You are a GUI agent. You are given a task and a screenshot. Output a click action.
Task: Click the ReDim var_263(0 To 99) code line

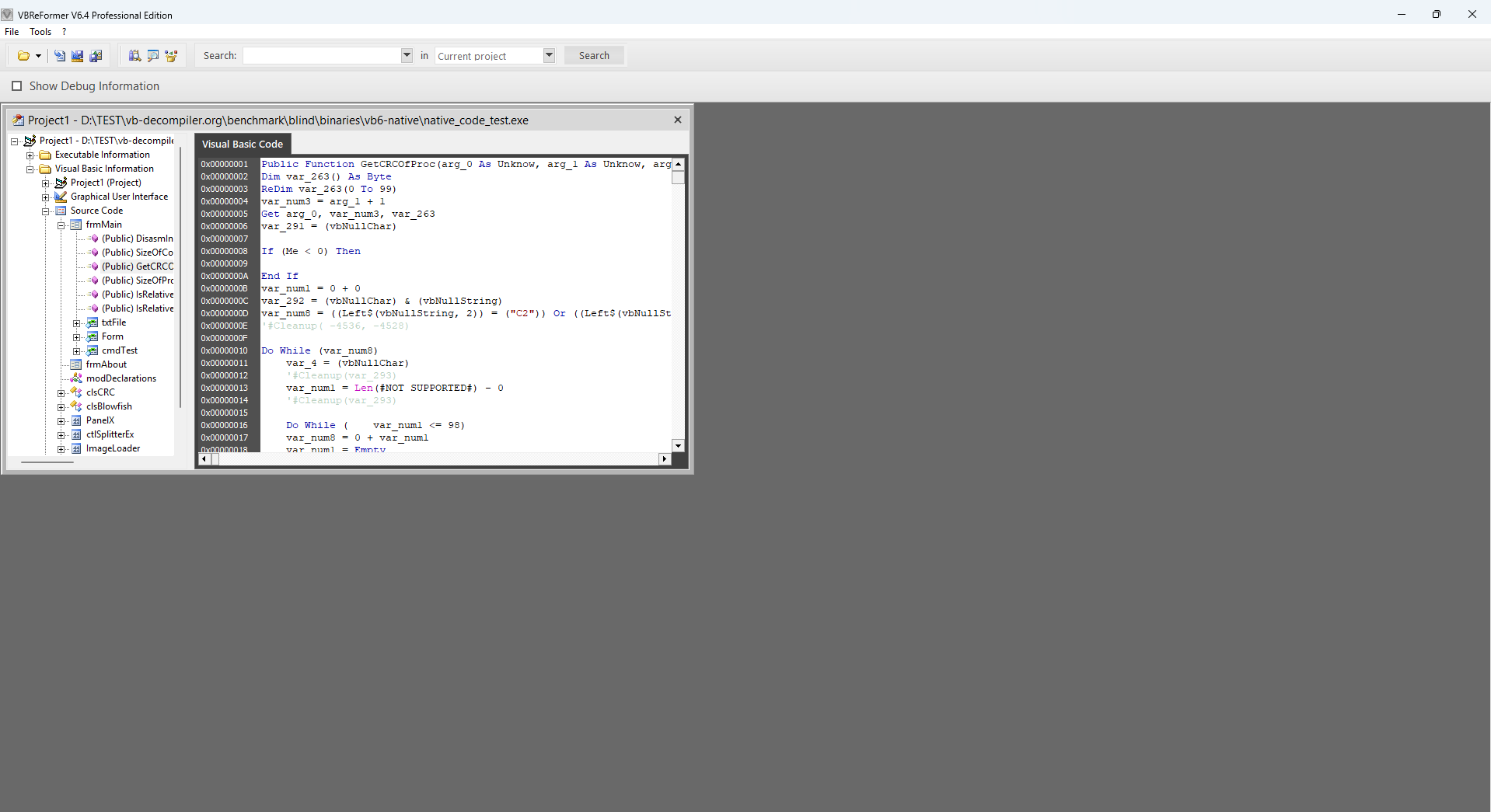tap(329, 189)
